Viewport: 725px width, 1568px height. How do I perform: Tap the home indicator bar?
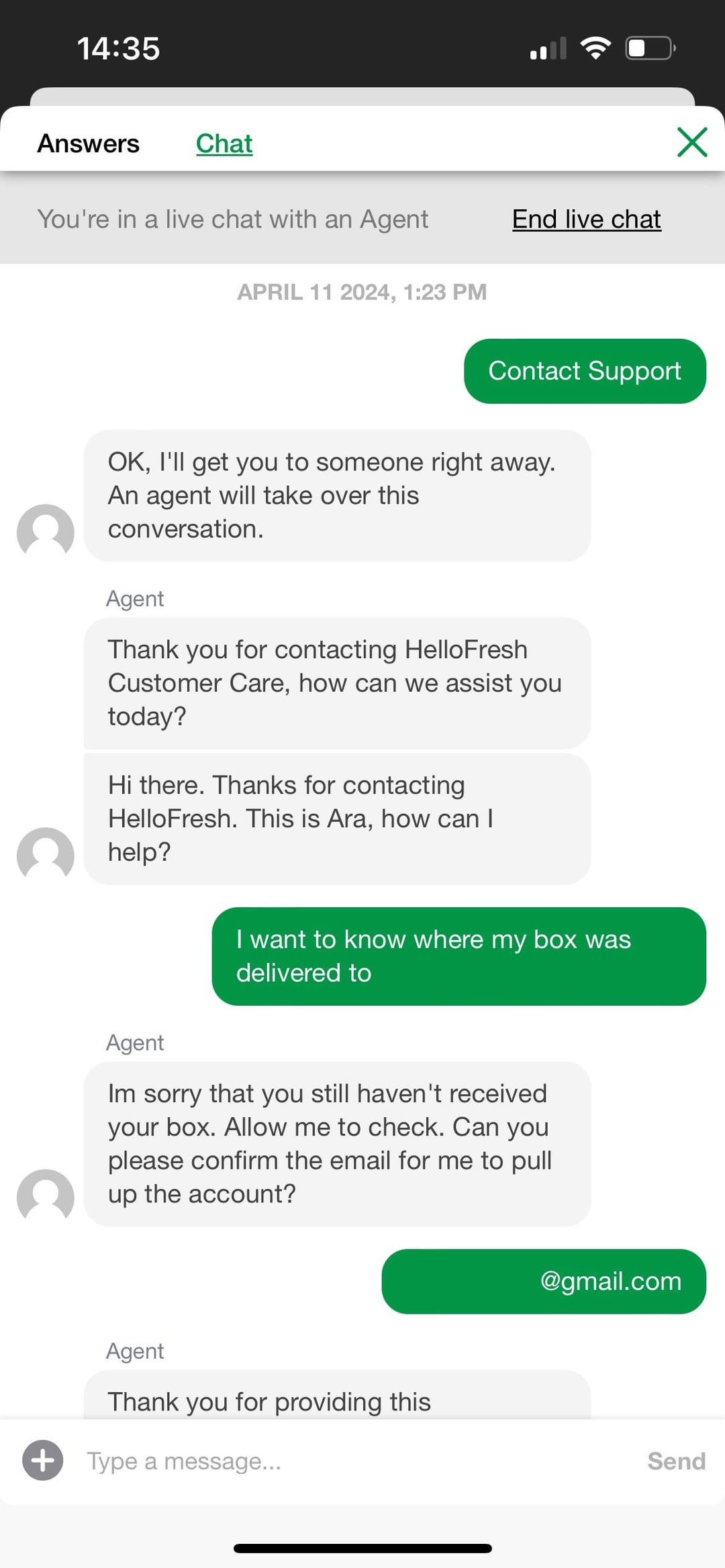pyautogui.click(x=362, y=1549)
